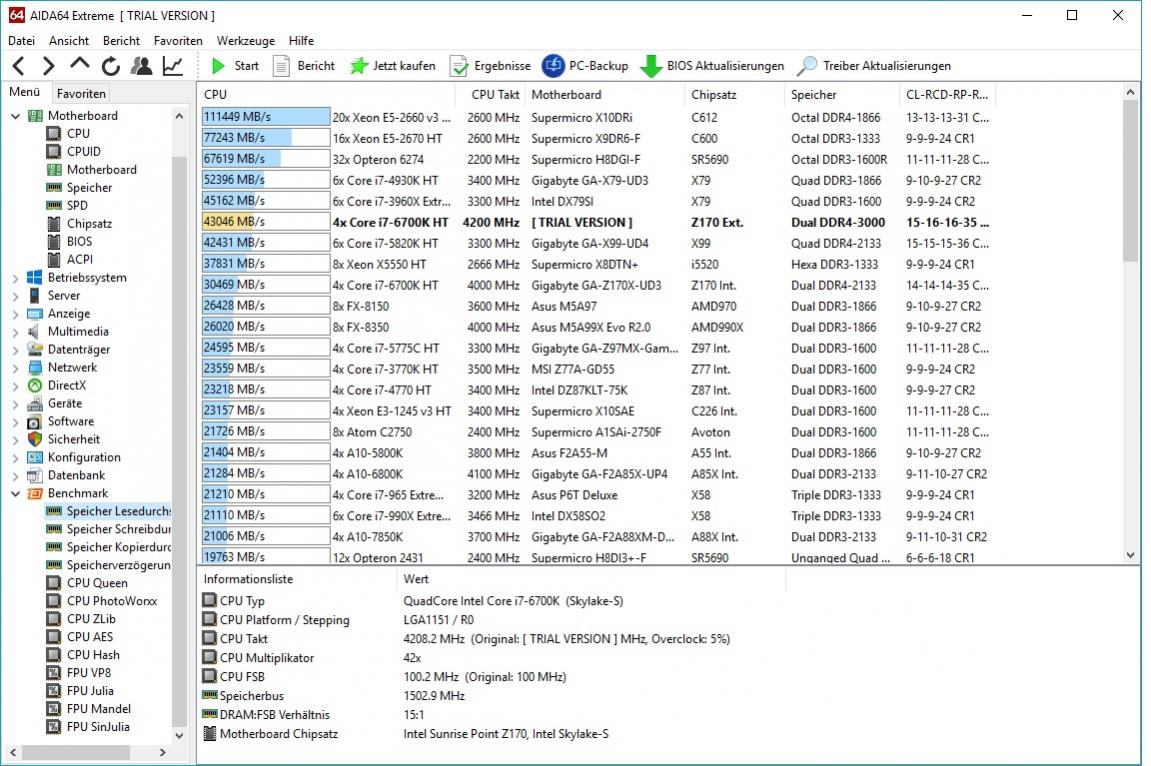Select the Software tree icon item
Viewport: 1151px width, 766px height.
(35, 422)
